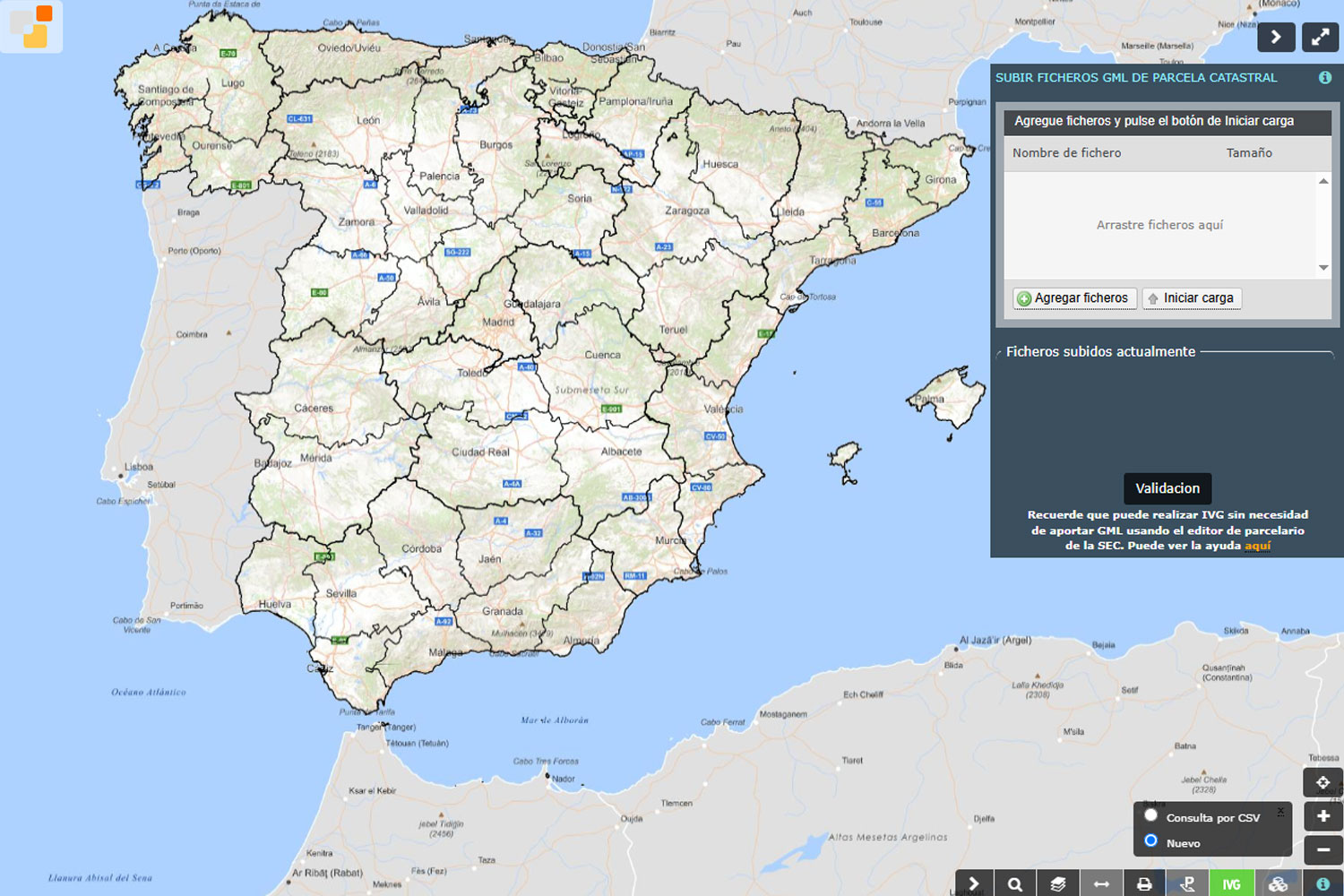Click the Zaragoza label on the map

(x=687, y=211)
